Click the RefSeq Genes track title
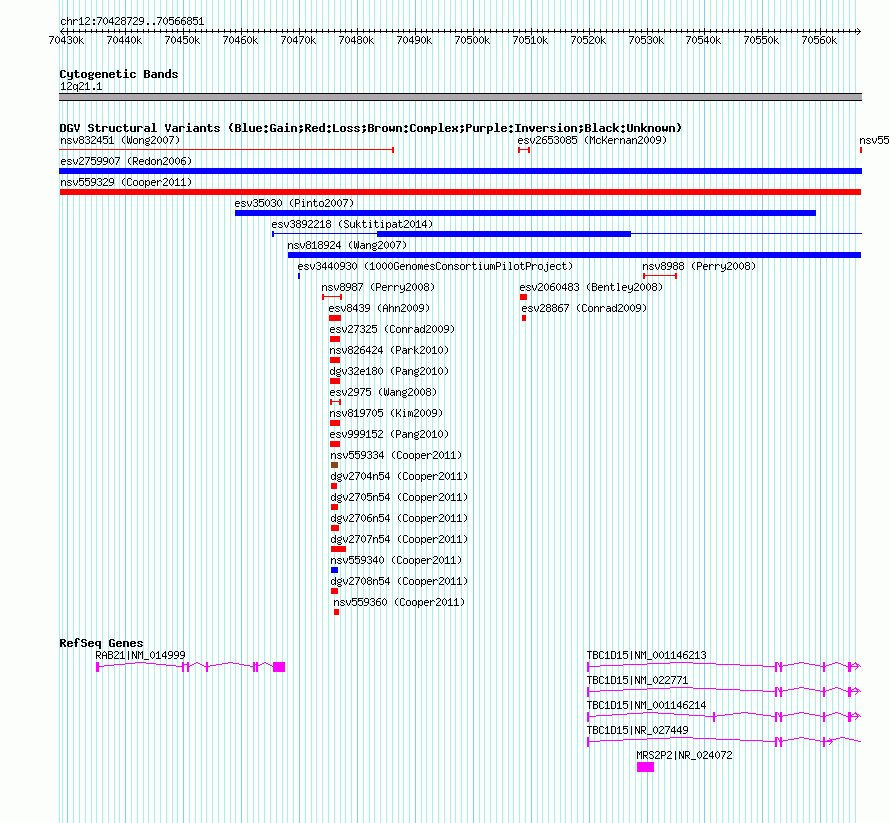 [101, 643]
